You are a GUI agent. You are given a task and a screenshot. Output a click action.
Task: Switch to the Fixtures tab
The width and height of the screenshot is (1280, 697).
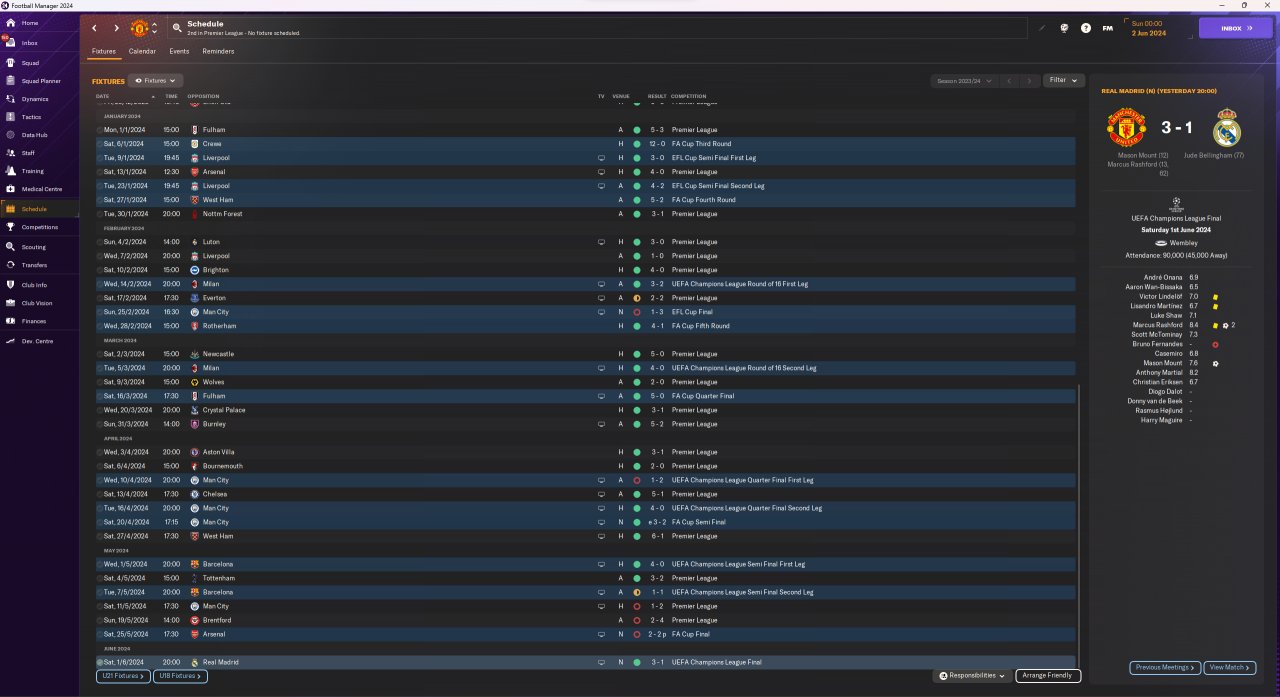(x=104, y=51)
